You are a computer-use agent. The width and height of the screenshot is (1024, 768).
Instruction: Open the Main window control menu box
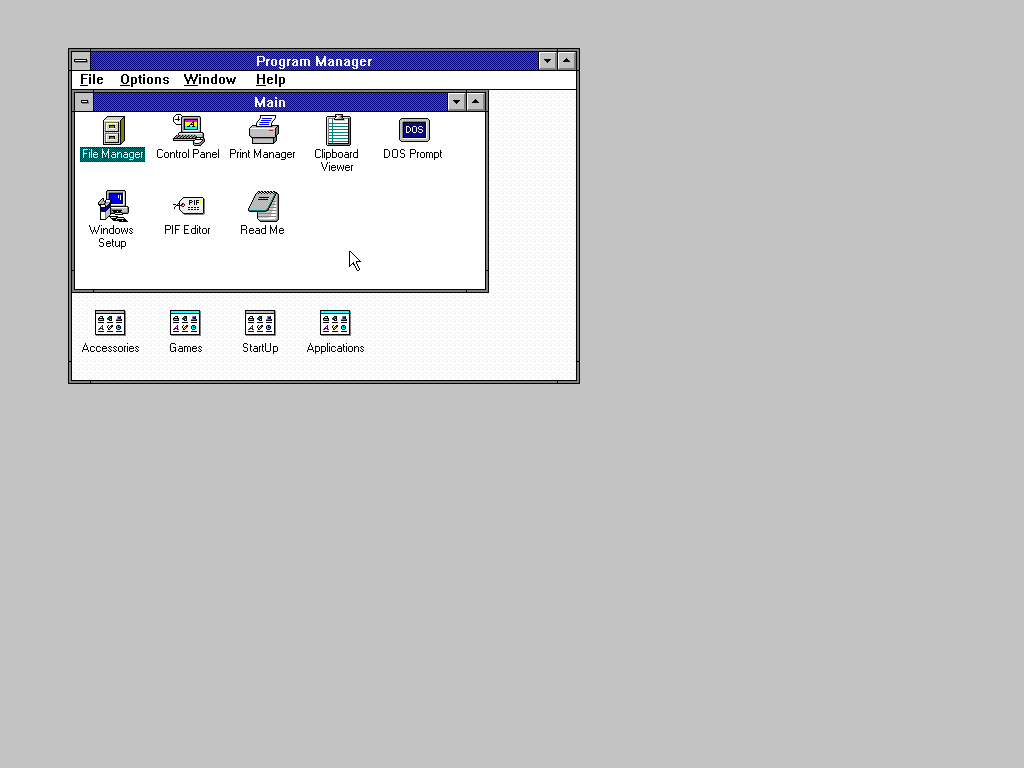(x=85, y=102)
